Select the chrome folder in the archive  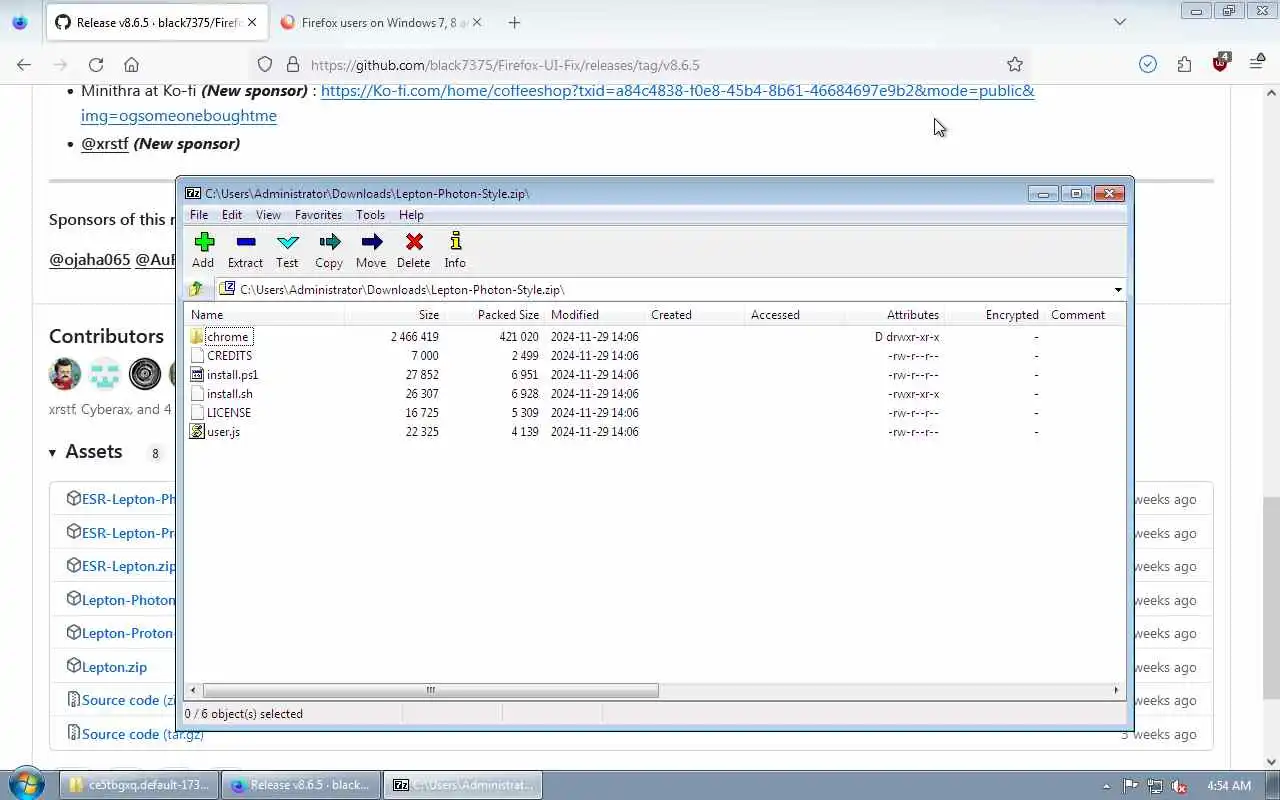(227, 337)
